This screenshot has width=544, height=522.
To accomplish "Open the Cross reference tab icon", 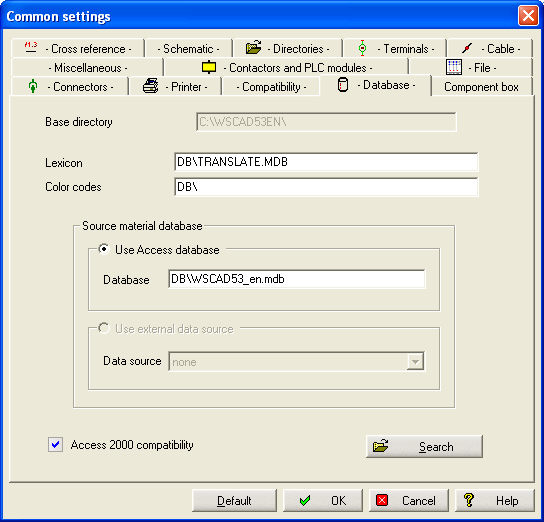I will point(31,47).
